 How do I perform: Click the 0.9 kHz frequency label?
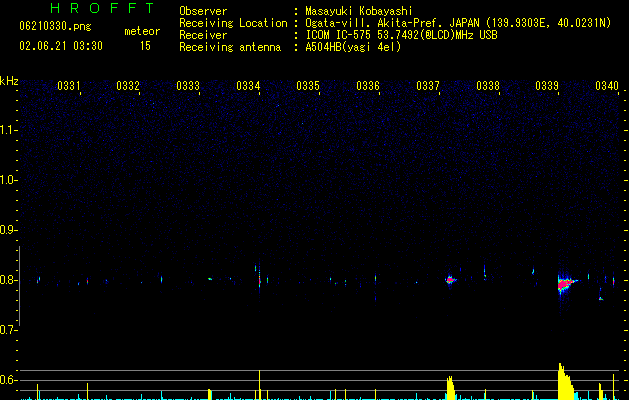coord(8,230)
